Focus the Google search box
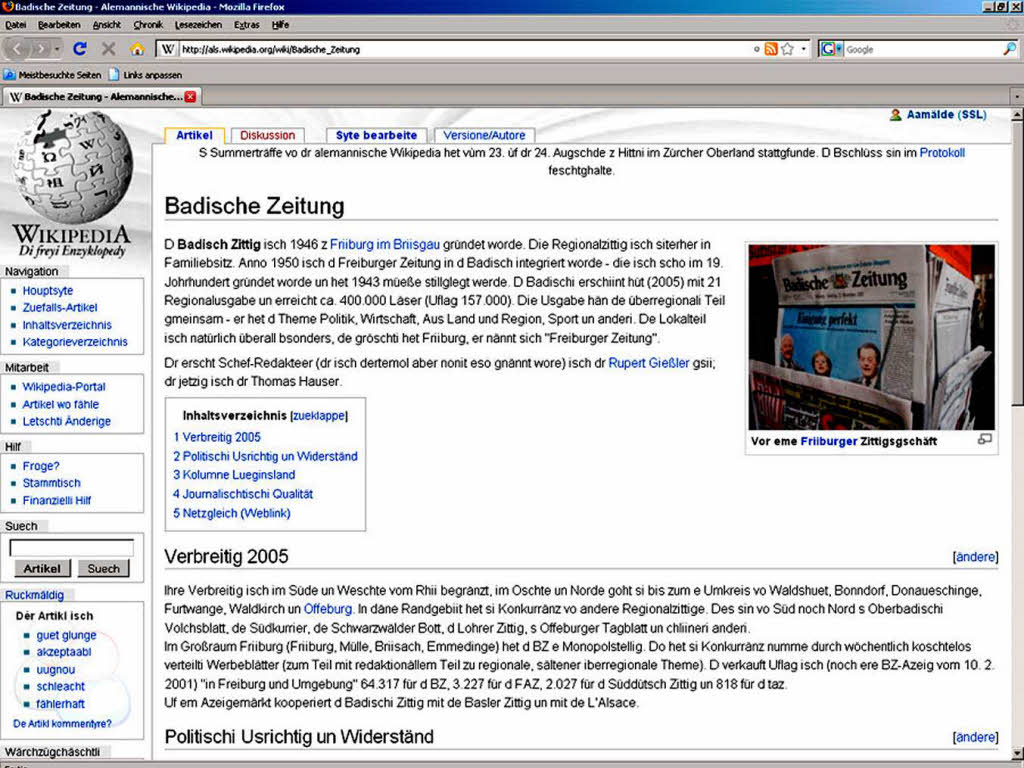1024x768 pixels. point(922,49)
